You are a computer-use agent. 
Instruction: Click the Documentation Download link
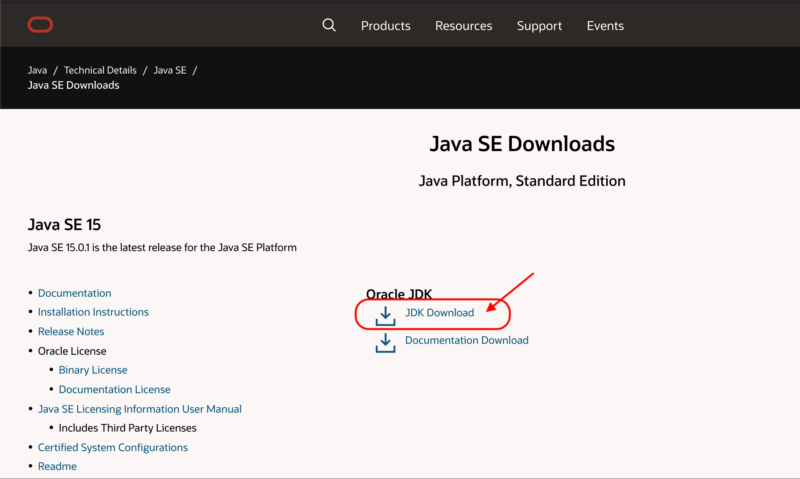click(467, 340)
